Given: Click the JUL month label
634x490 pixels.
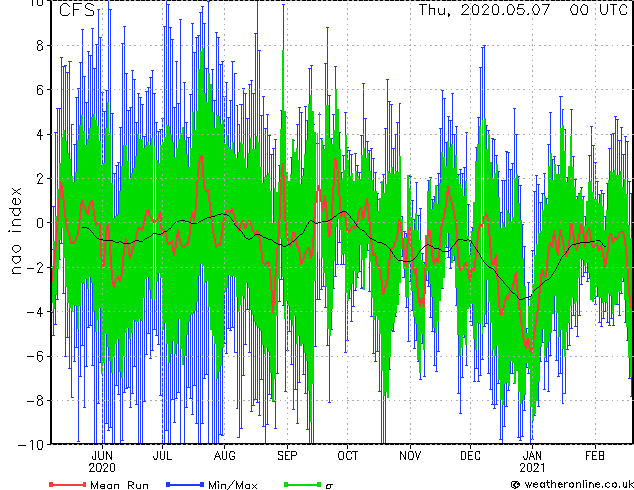Looking at the screenshot, I should tap(162, 456).
